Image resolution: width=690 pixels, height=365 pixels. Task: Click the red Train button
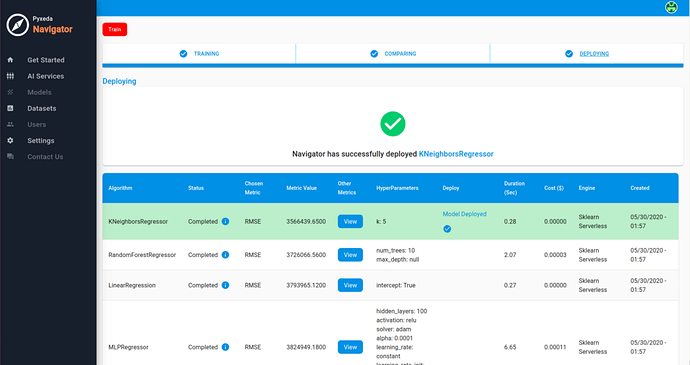pyautogui.click(x=115, y=29)
